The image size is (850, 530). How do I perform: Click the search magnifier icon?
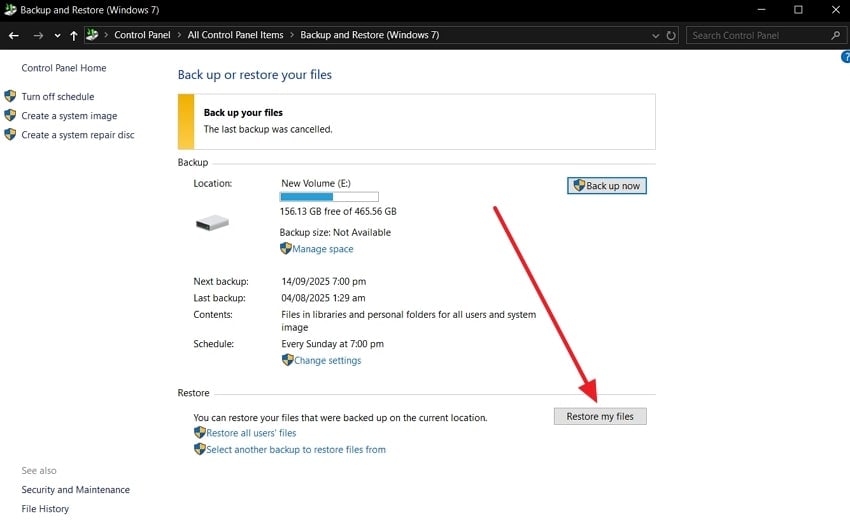click(835, 35)
